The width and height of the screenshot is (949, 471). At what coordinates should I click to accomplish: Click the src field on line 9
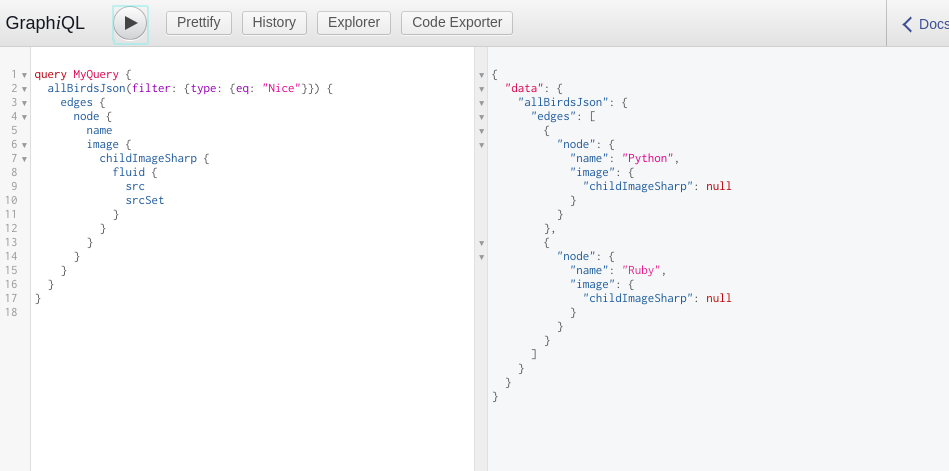135,186
